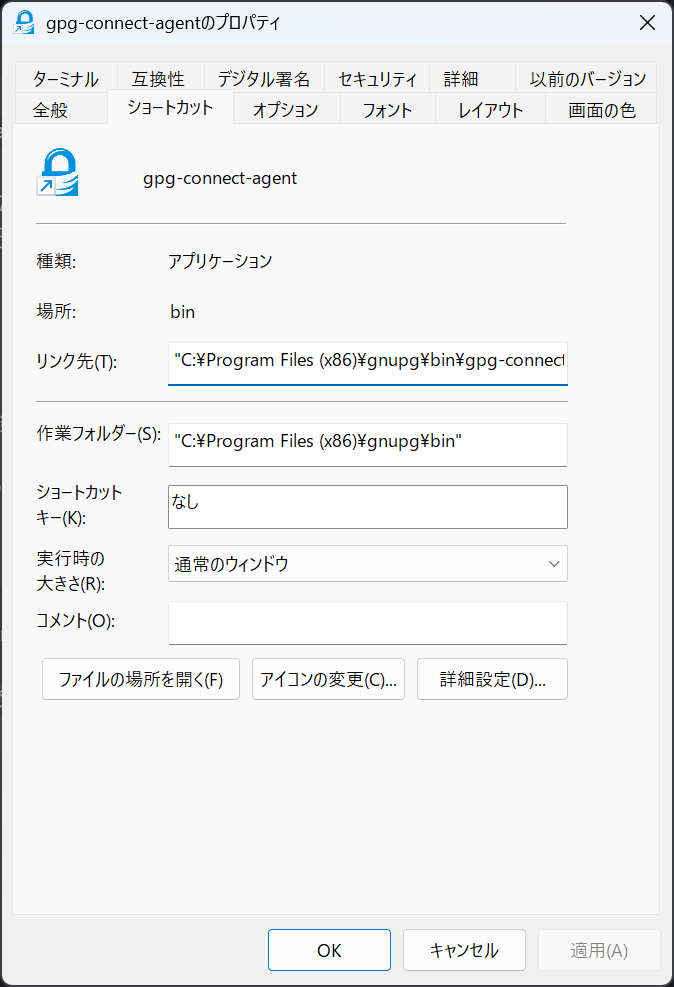This screenshot has width=674, height=987.
Task: Click inside the リンク先 target field
Action: click(x=367, y=360)
